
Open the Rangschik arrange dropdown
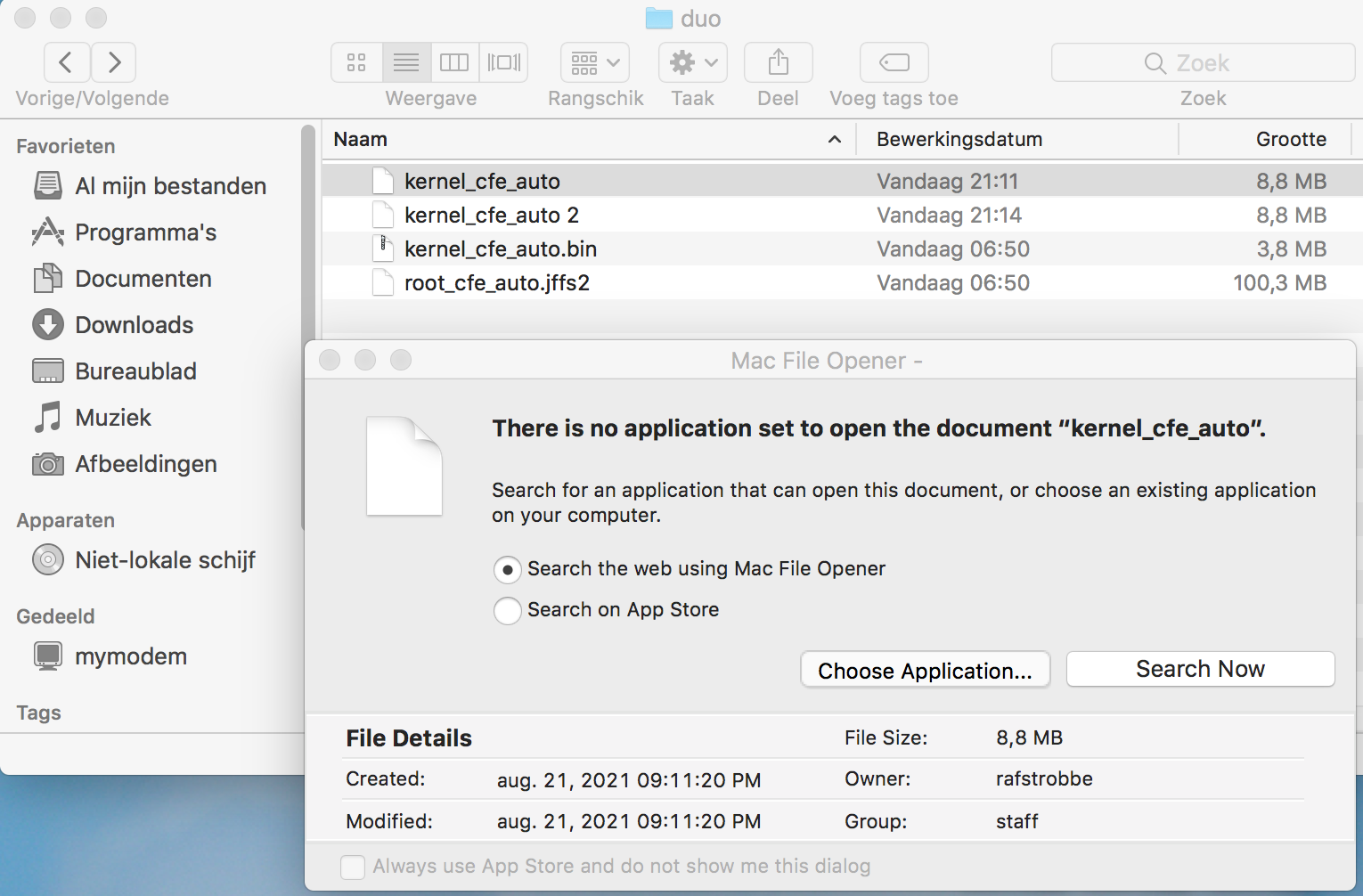[x=594, y=62]
